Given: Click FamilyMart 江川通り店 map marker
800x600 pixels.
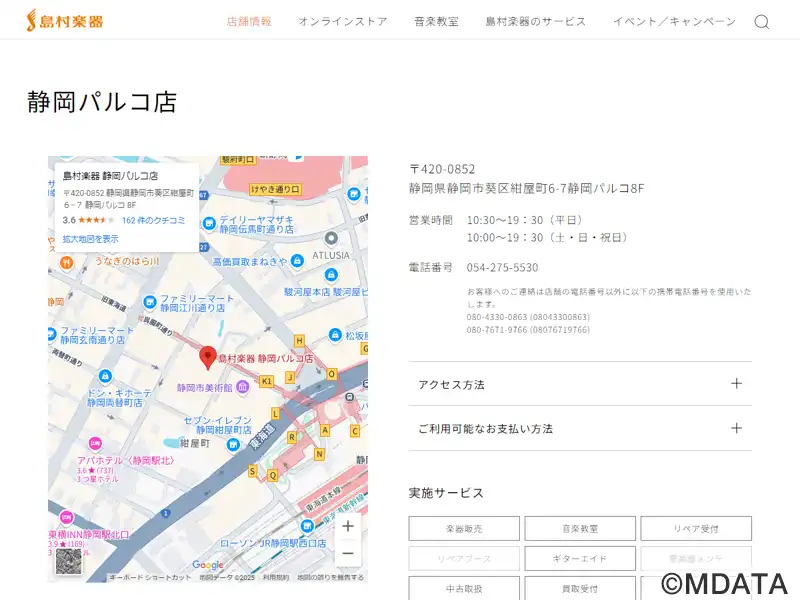Looking at the screenshot, I should click(x=149, y=303).
